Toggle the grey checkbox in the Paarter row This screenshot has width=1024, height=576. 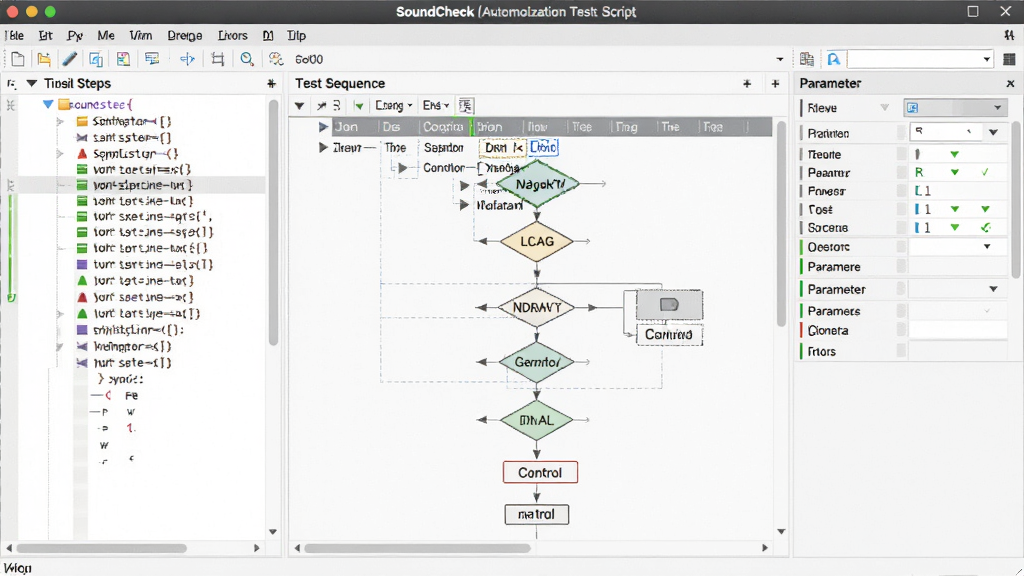click(x=901, y=172)
